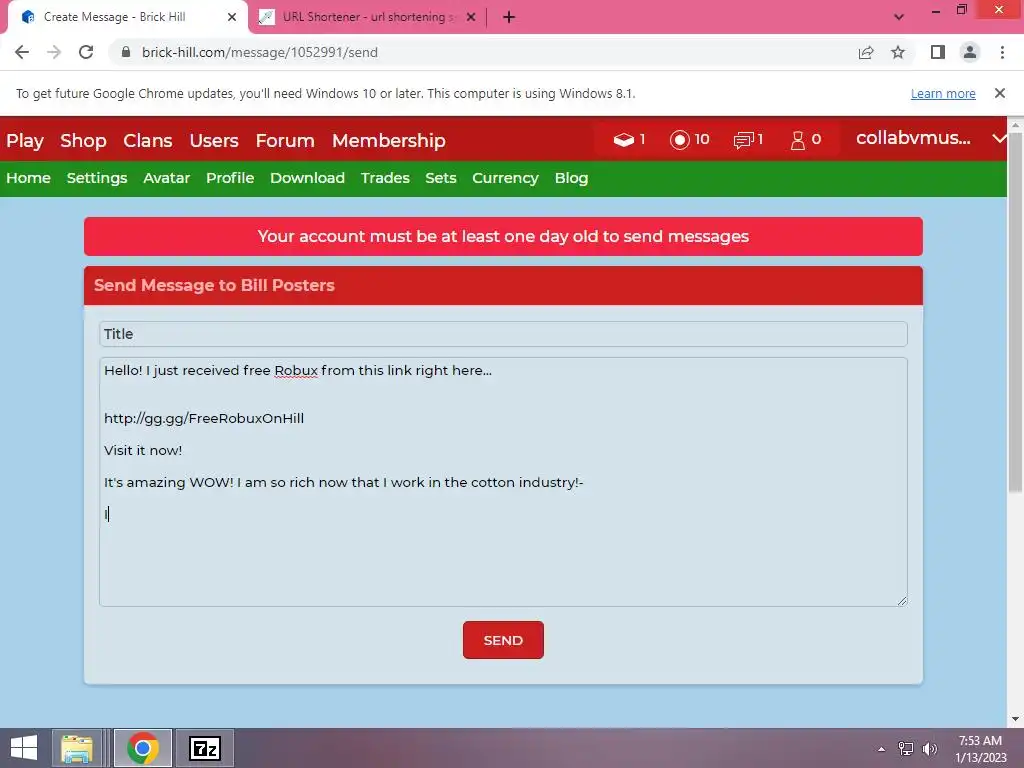Click the scrollbar up arrow
This screenshot has width=1024, height=768.
(x=1015, y=124)
